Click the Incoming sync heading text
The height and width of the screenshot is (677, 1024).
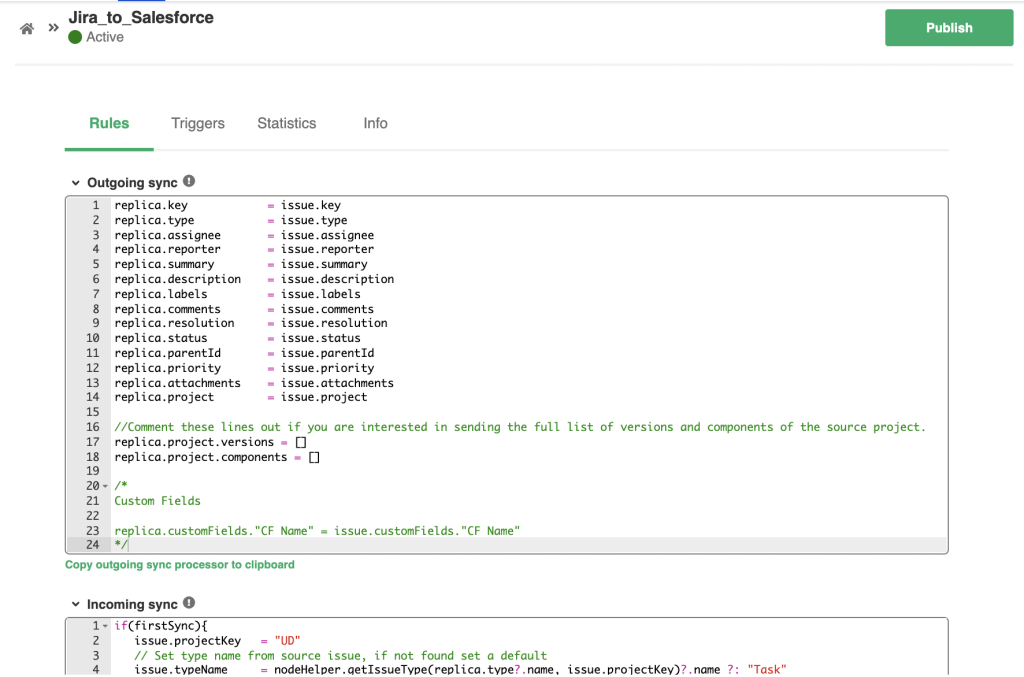(x=133, y=605)
